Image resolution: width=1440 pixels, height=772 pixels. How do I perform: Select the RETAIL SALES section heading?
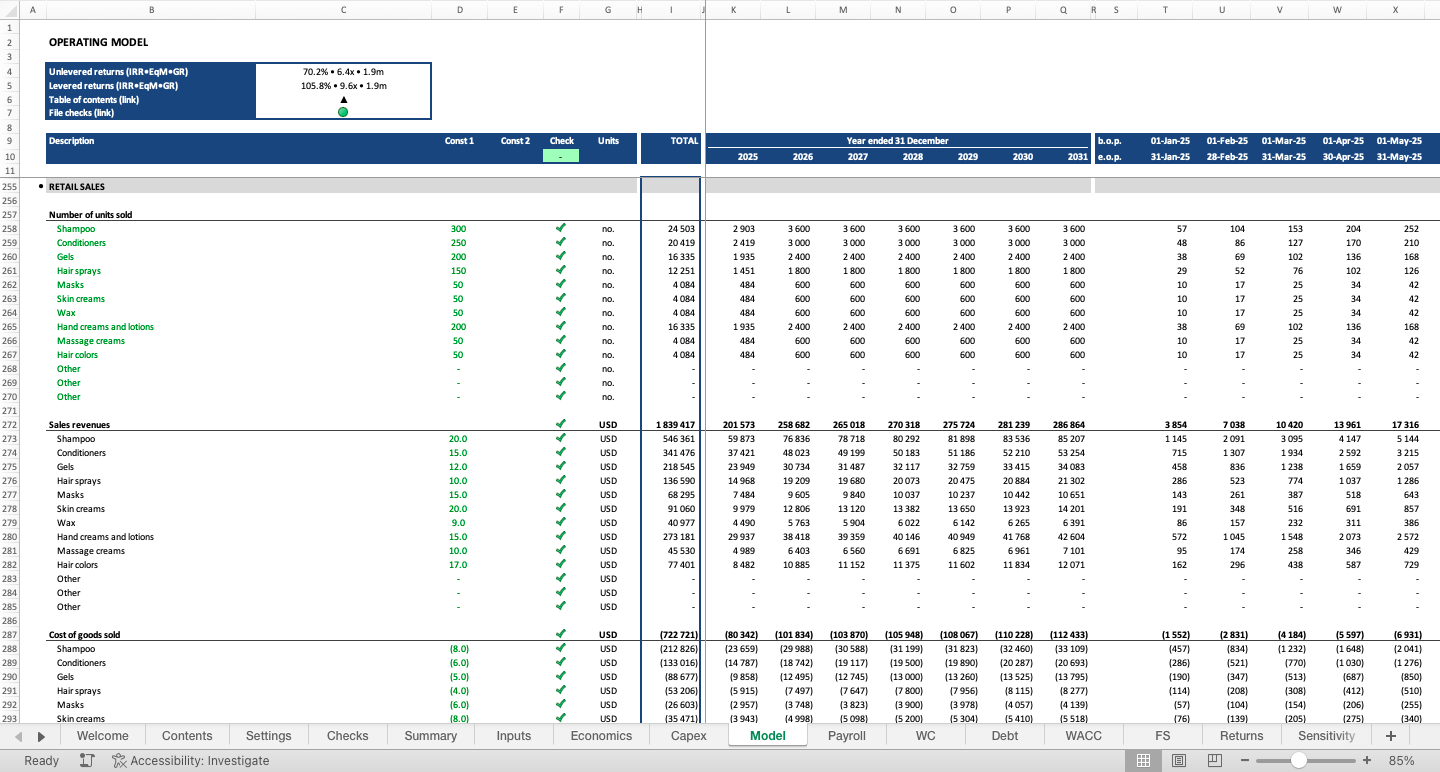click(77, 186)
